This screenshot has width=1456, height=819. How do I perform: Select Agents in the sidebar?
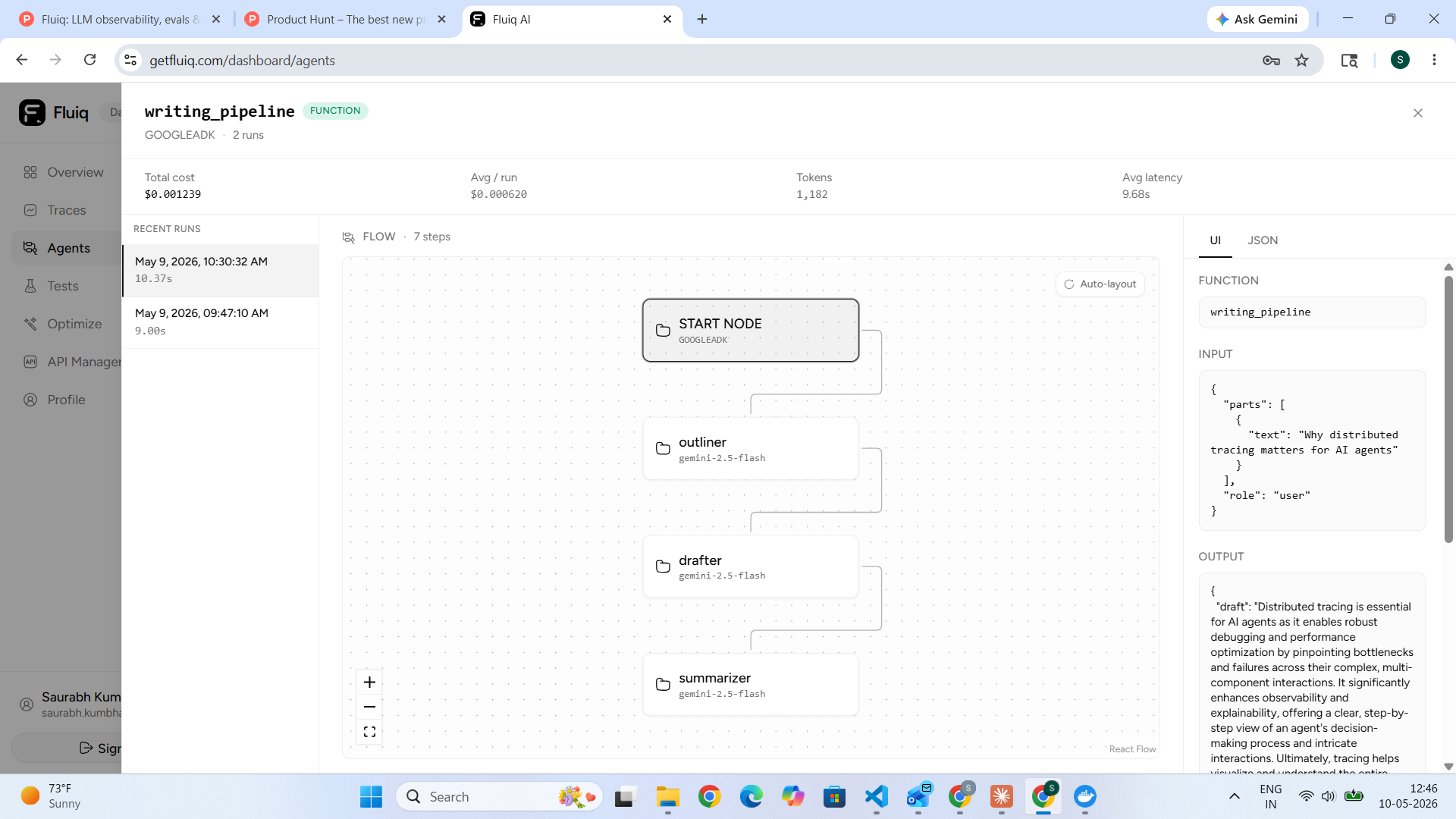point(67,248)
